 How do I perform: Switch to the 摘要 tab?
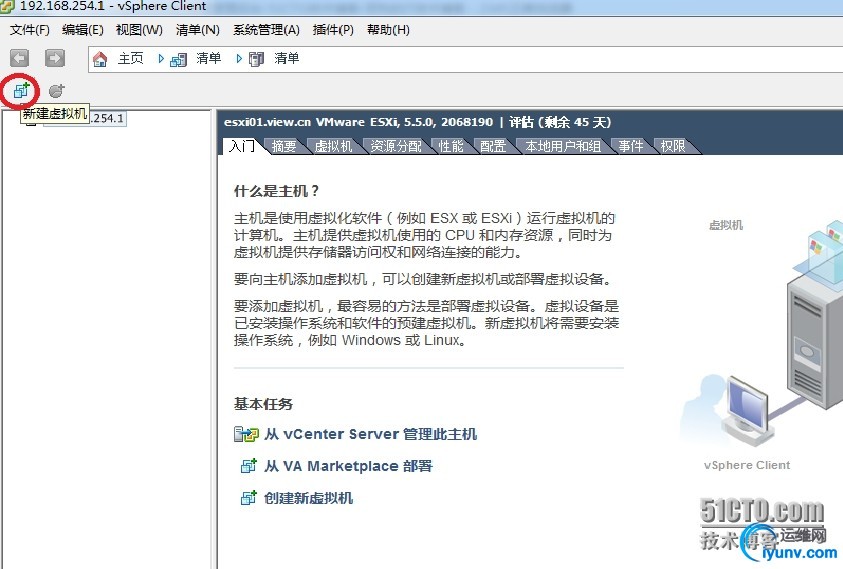pos(284,146)
